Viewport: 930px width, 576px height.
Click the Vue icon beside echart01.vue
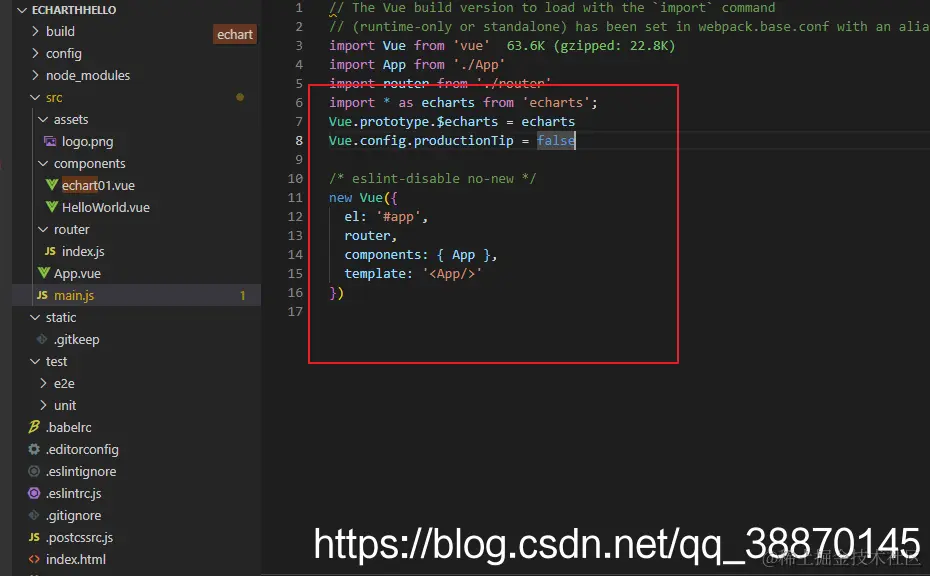click(52, 185)
